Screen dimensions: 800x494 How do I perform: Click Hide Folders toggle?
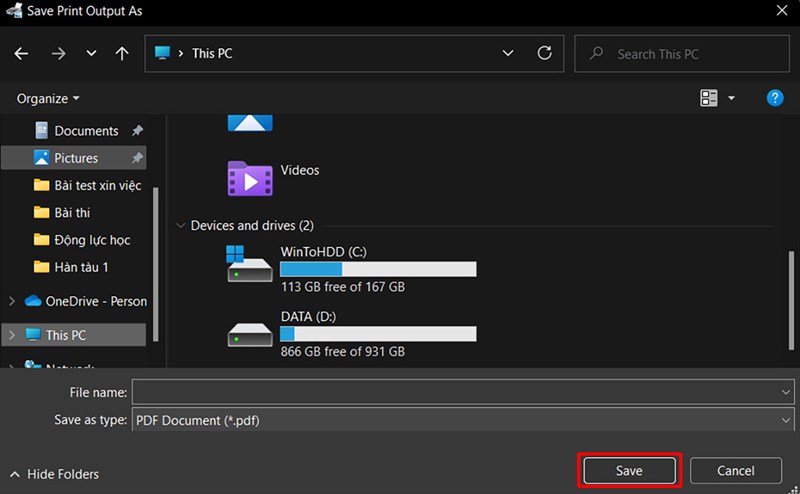[54, 474]
